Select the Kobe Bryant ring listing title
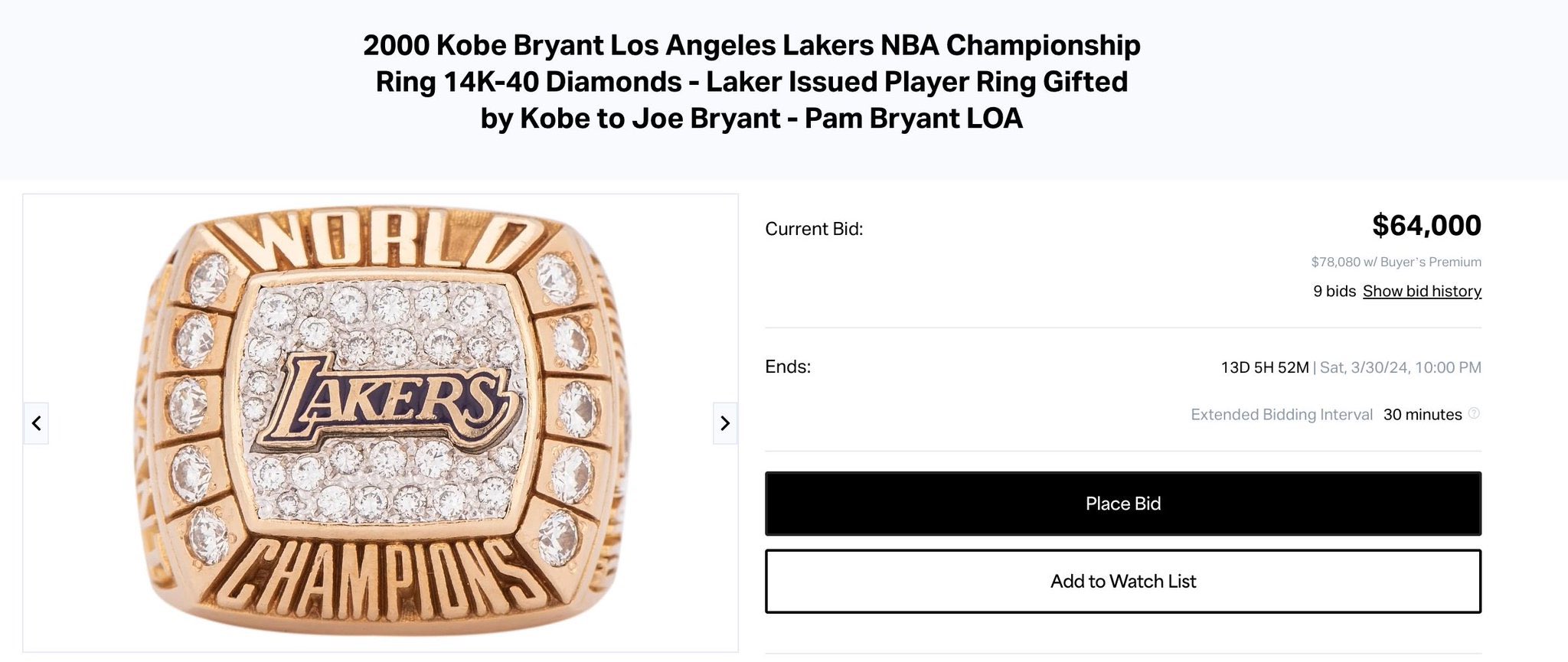Screen dimensions: 1568x662 click(752, 82)
